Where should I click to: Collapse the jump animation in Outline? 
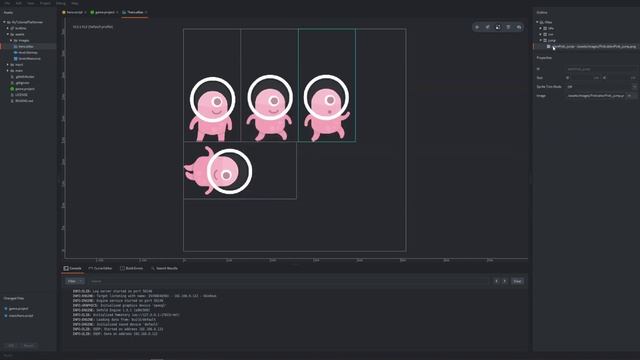point(540,40)
